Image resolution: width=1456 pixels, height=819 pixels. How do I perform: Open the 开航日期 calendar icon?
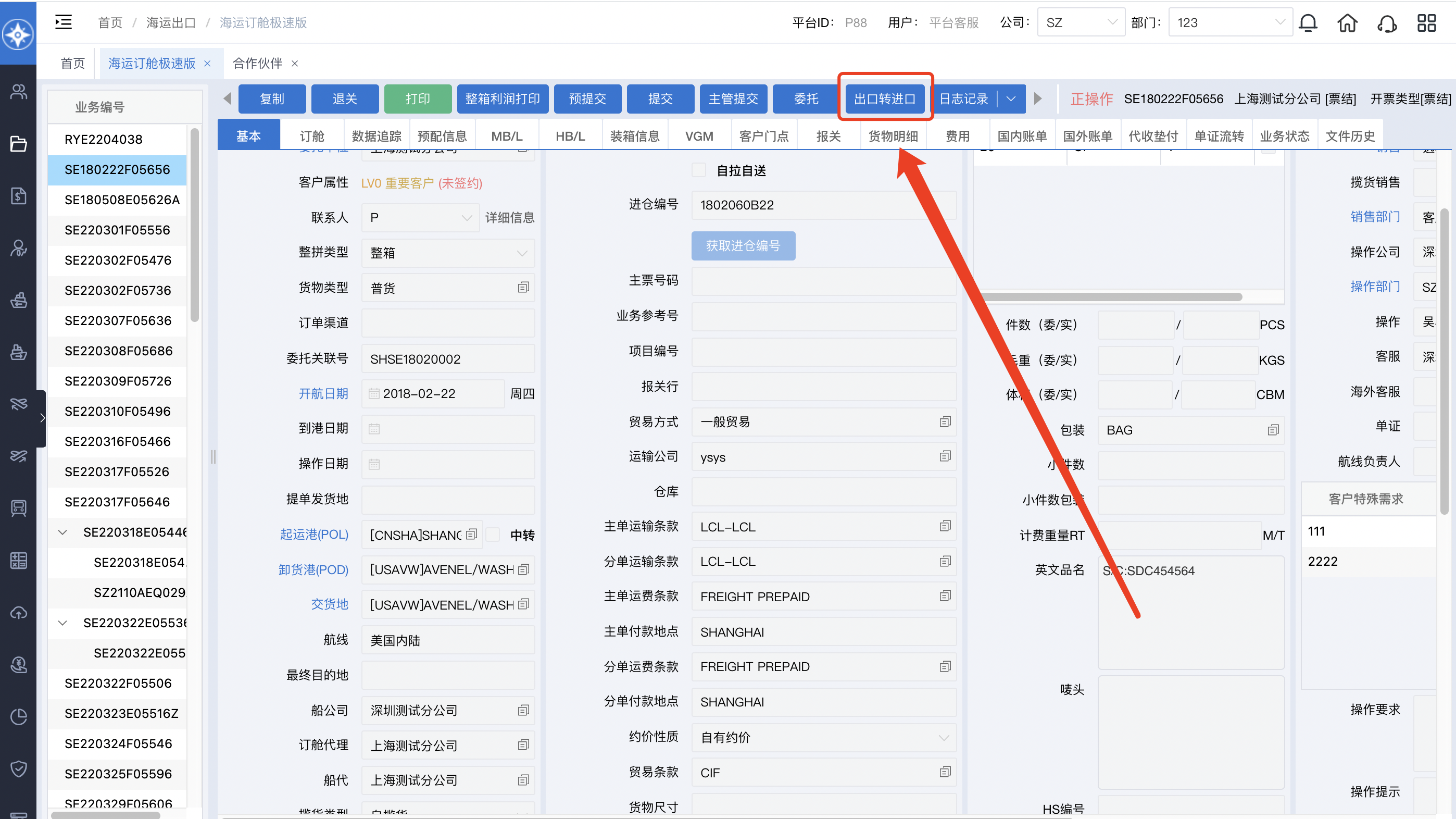pyautogui.click(x=374, y=394)
